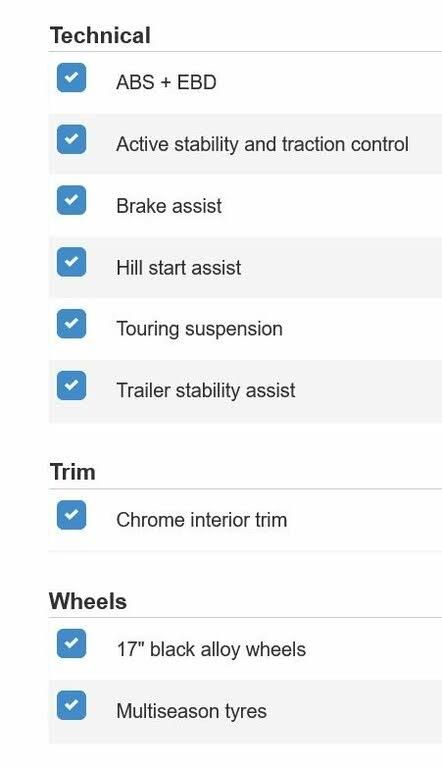Click the Trailer stability assist label text

click(206, 391)
